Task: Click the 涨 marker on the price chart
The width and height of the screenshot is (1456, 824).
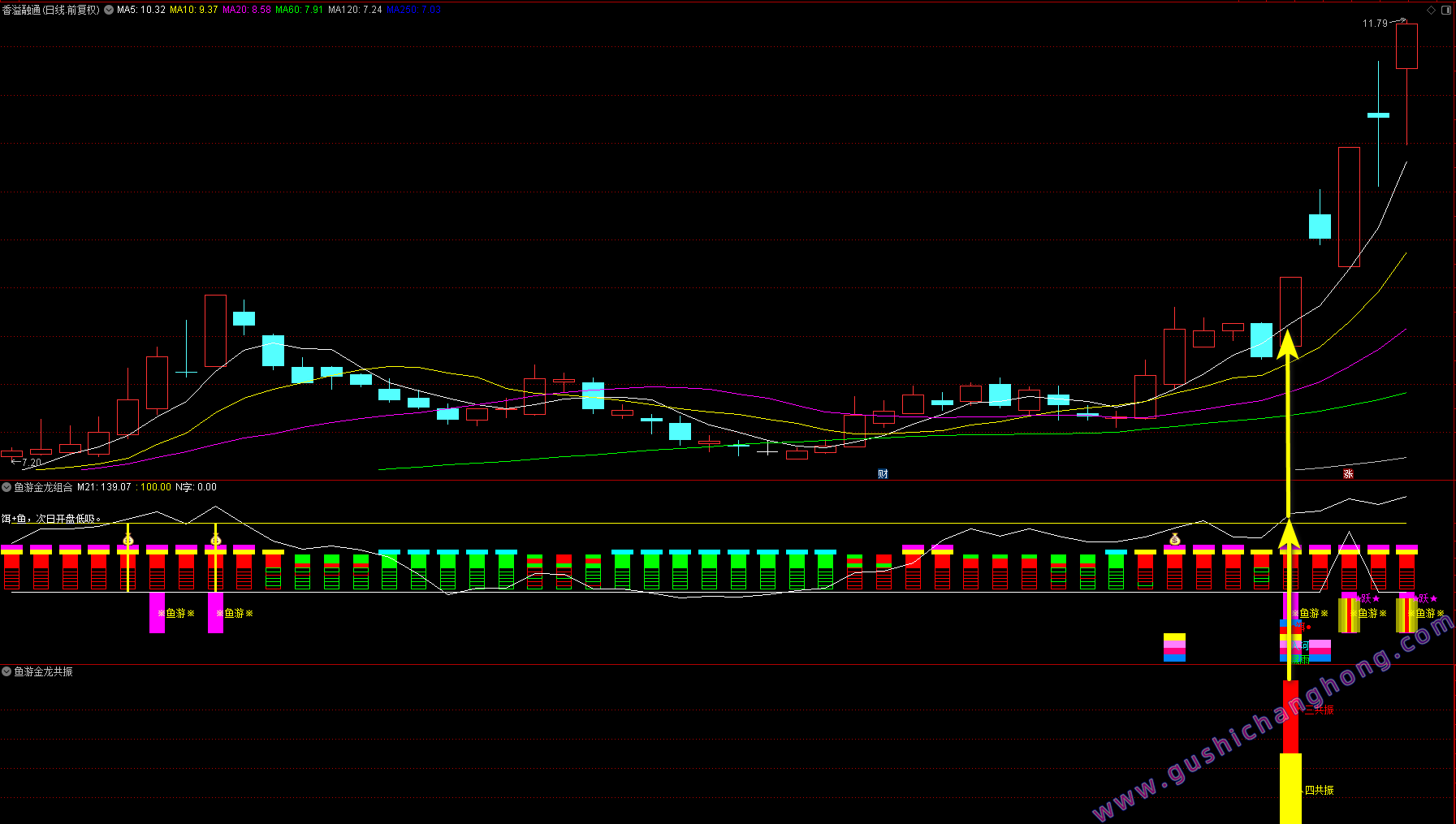Action: [1348, 474]
